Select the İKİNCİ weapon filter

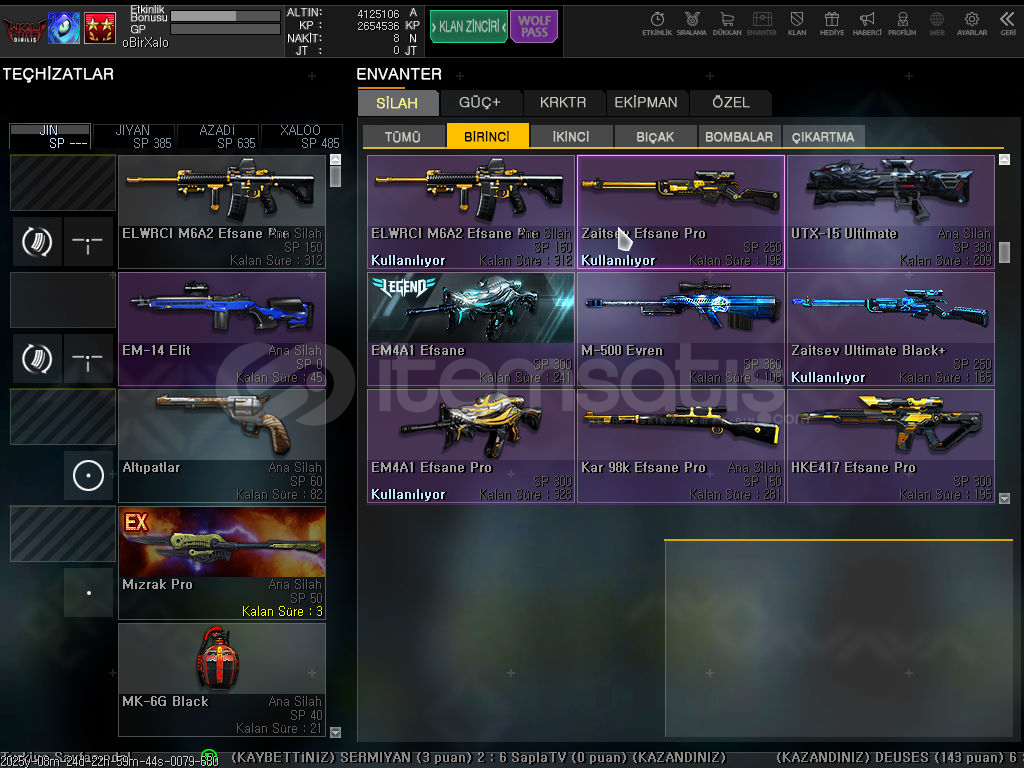pos(571,136)
